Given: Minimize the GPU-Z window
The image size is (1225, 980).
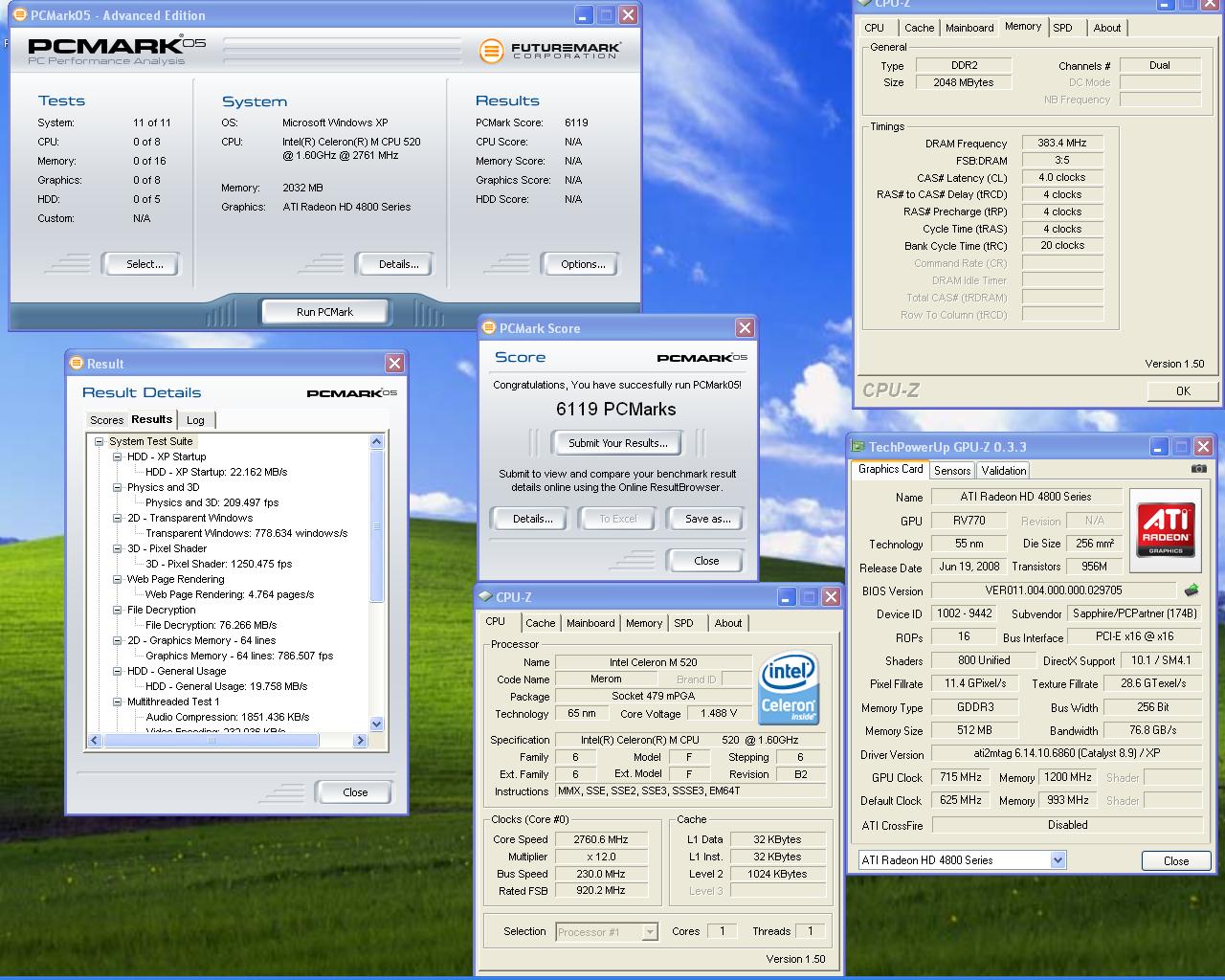Looking at the screenshot, I should 1160,447.
